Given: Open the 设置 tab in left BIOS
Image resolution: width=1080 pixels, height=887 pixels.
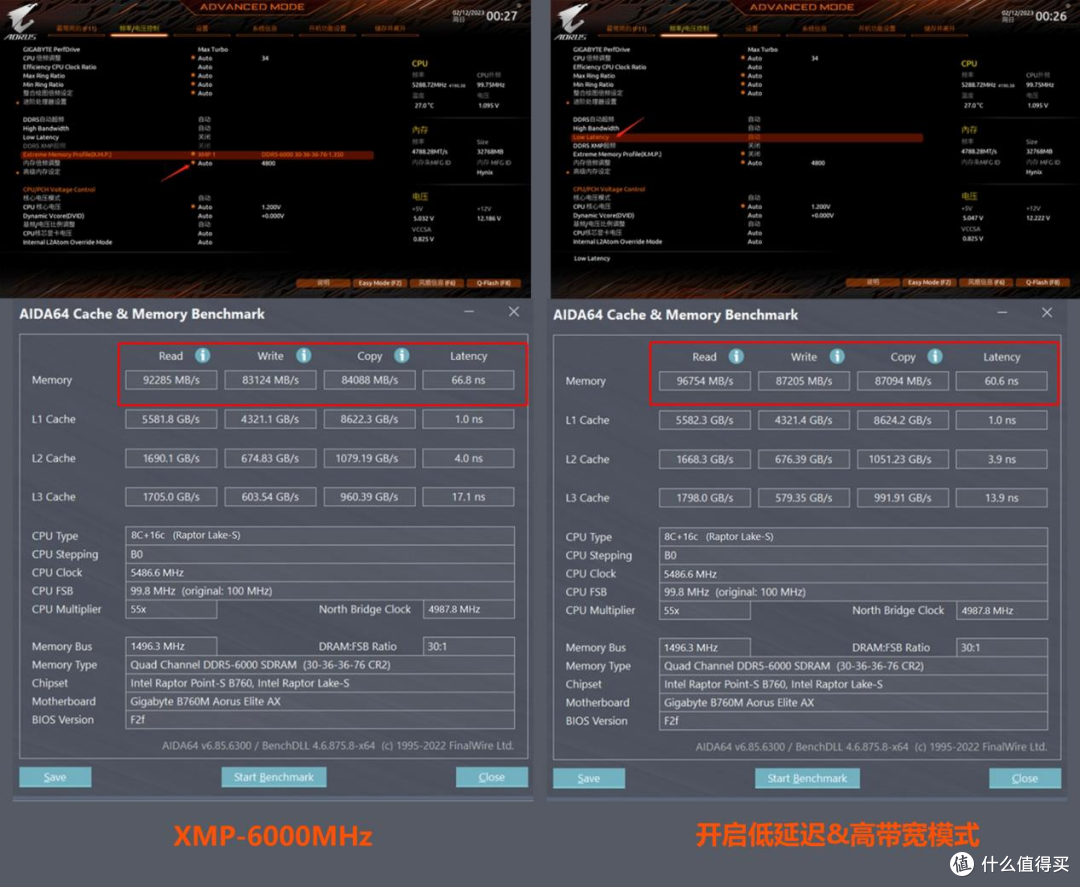Looking at the screenshot, I should pos(202,28).
